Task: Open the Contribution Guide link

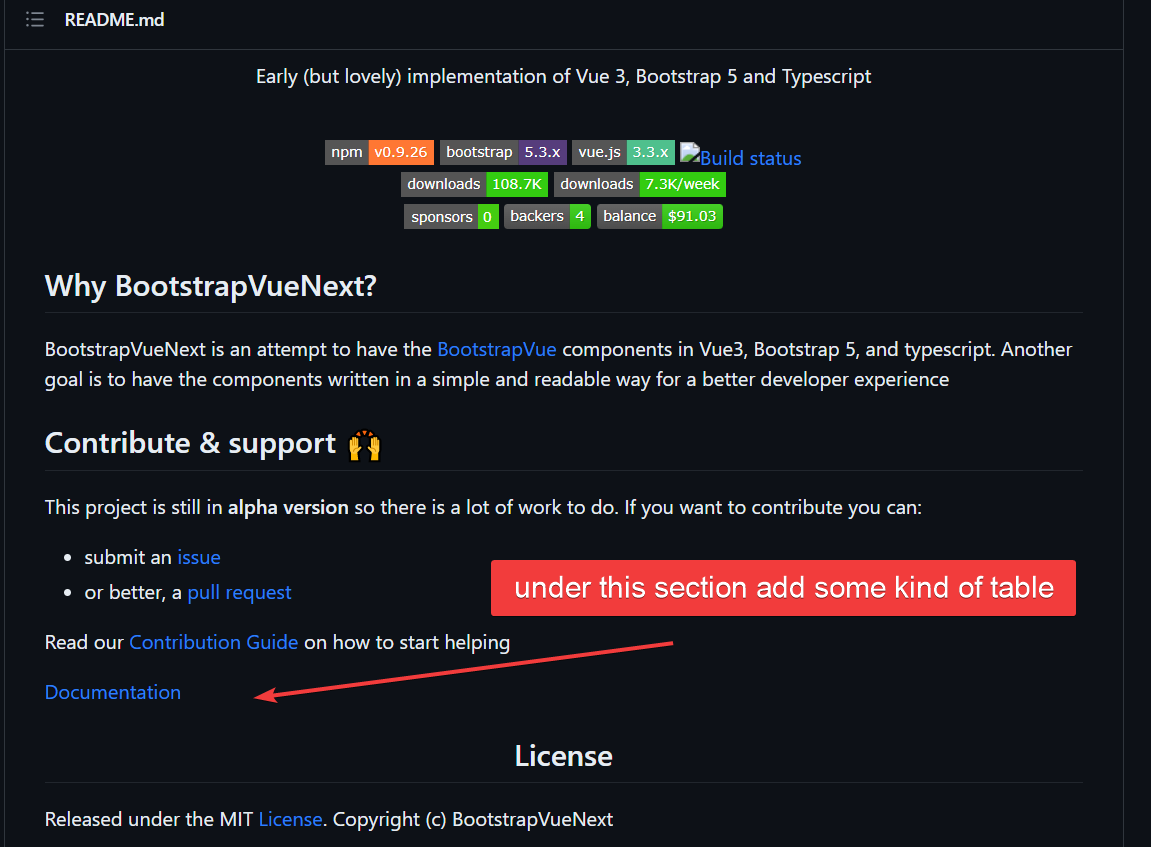Action: click(213, 642)
